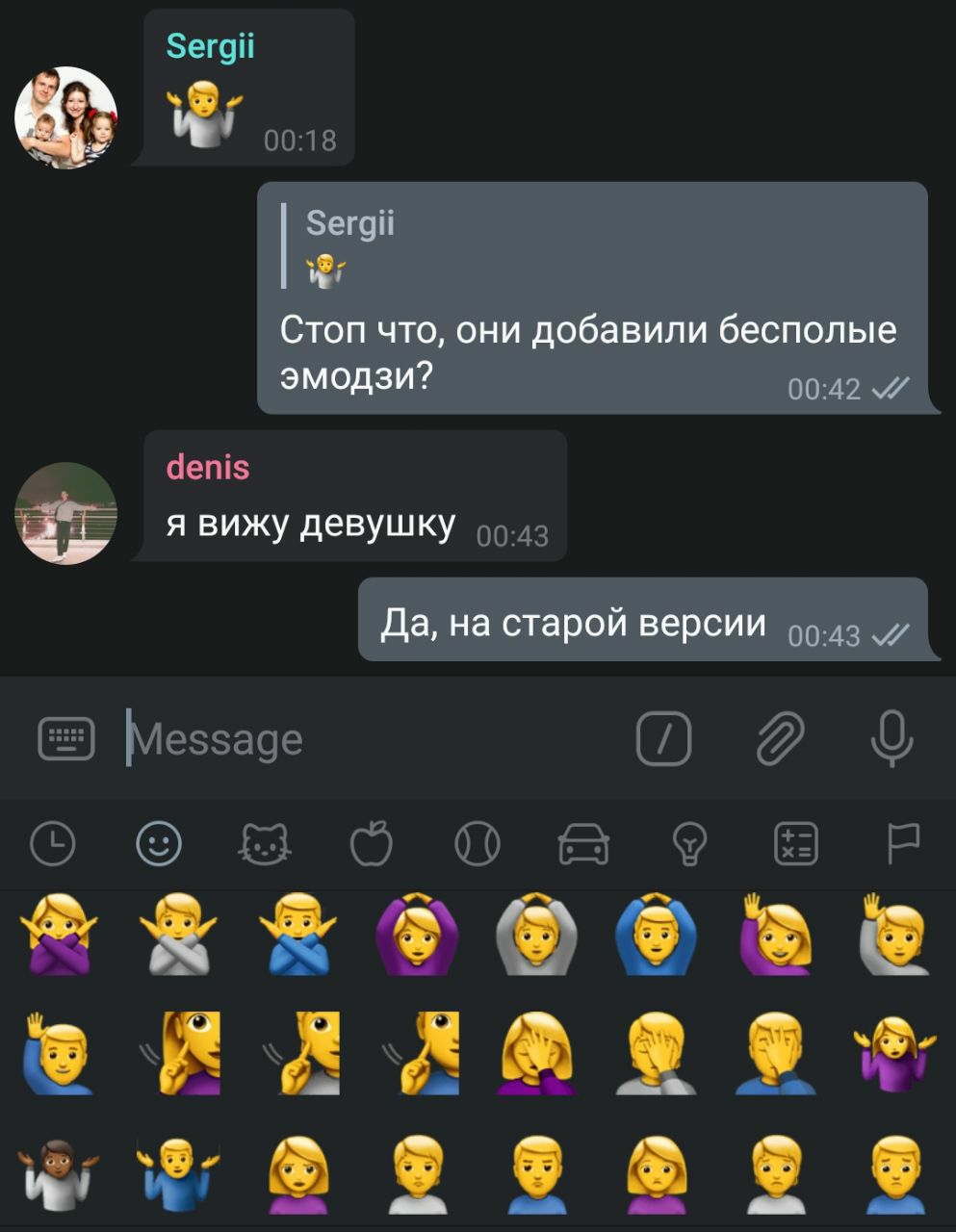Switch to animals cat emoji tab
This screenshot has width=956, height=1232.
[x=265, y=845]
